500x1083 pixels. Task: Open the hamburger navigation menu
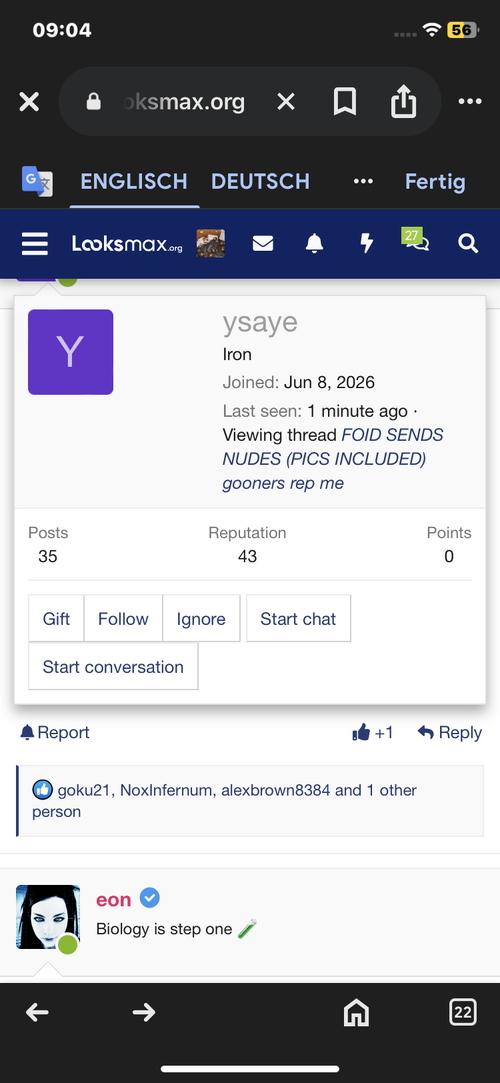click(35, 244)
